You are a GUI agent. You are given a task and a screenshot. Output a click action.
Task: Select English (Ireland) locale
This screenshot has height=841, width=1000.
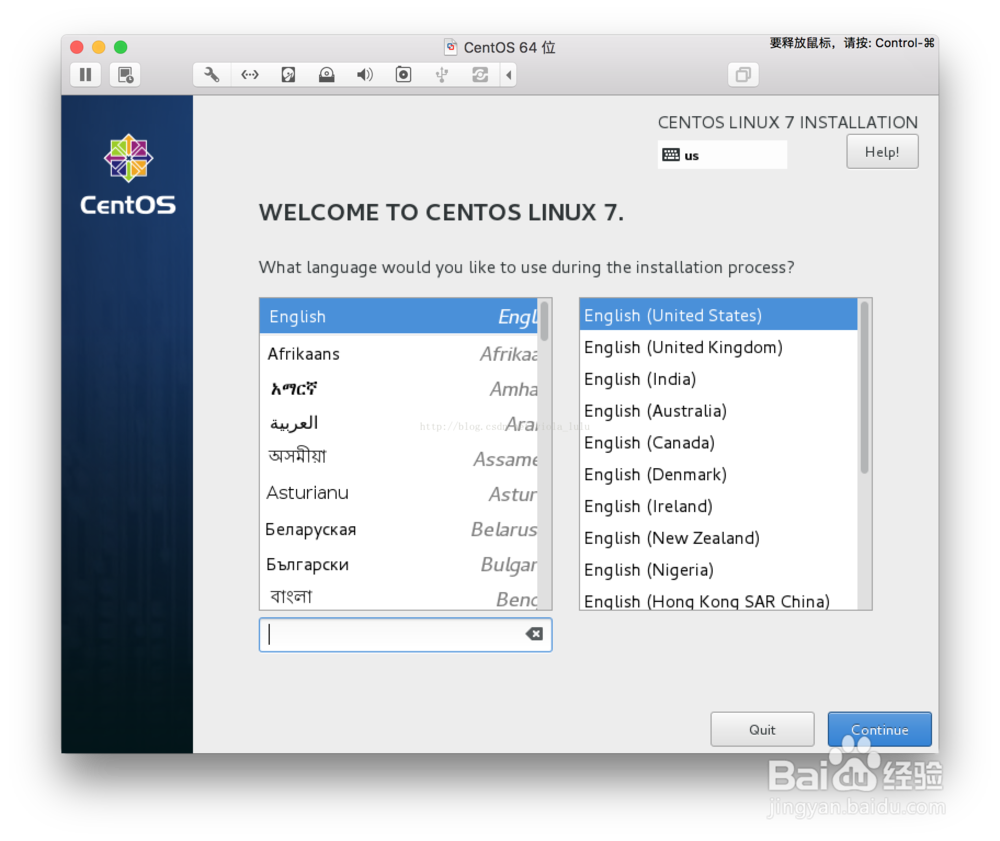pyautogui.click(x=718, y=506)
